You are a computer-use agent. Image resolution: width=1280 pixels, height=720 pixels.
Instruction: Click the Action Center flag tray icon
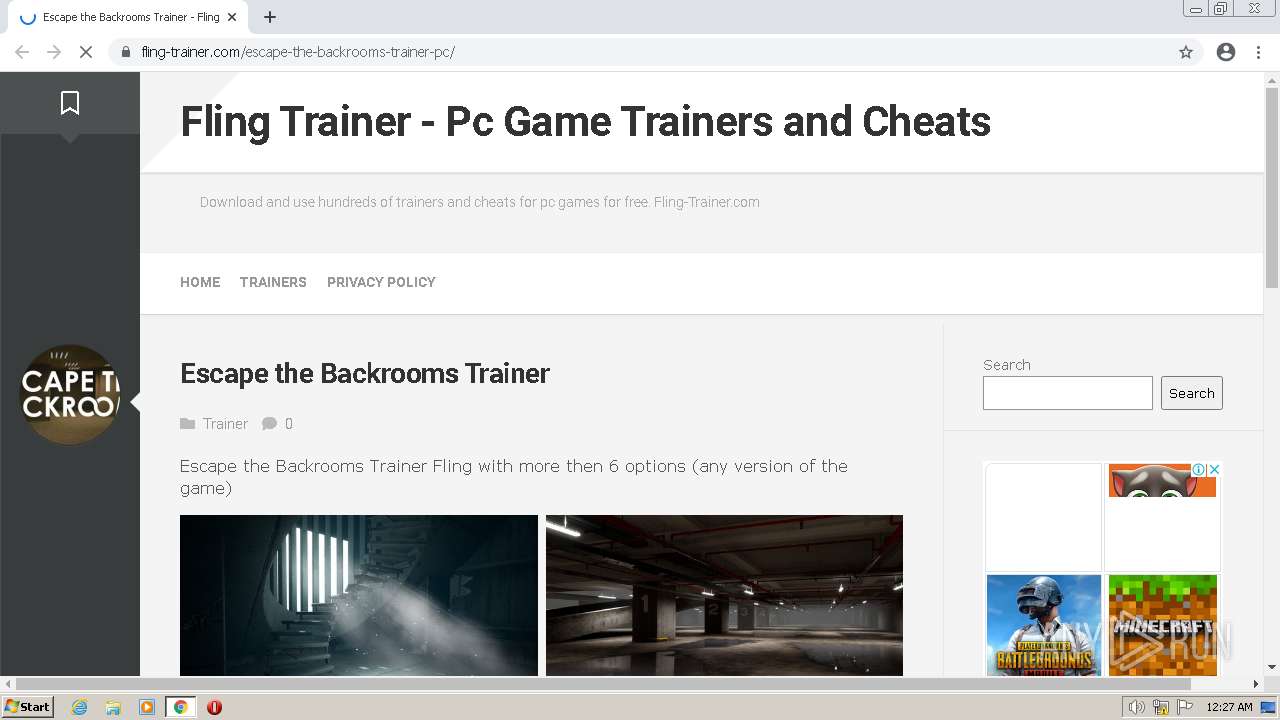pyautogui.click(x=1185, y=707)
